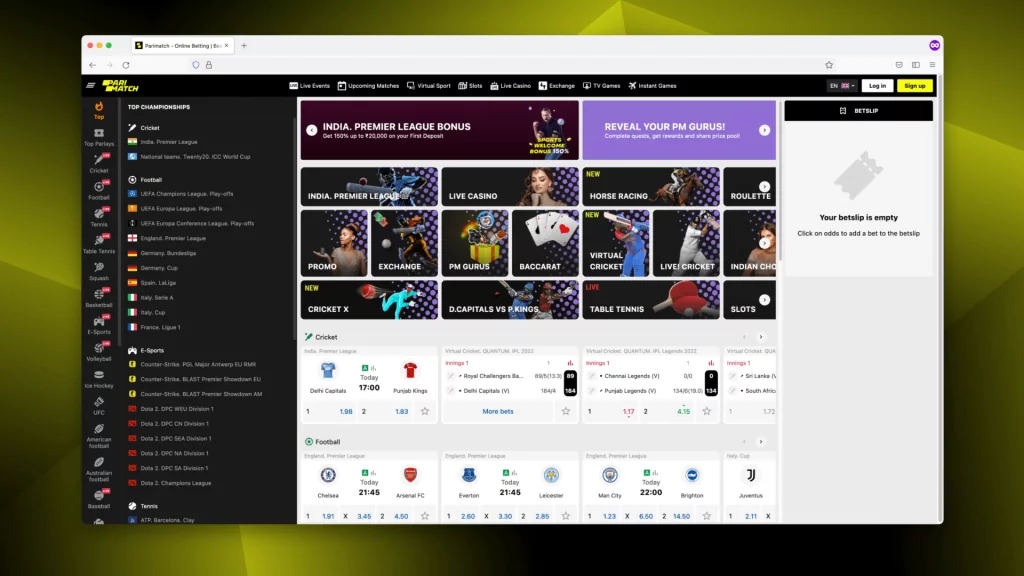Open England Premier League in Top Championships
Image resolution: width=1024 pixels, height=576 pixels.
(x=173, y=238)
